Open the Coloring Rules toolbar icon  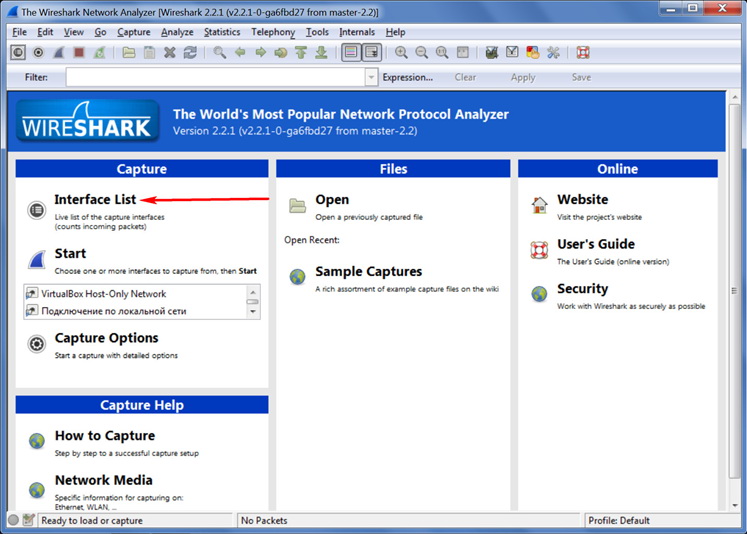[x=532, y=53]
